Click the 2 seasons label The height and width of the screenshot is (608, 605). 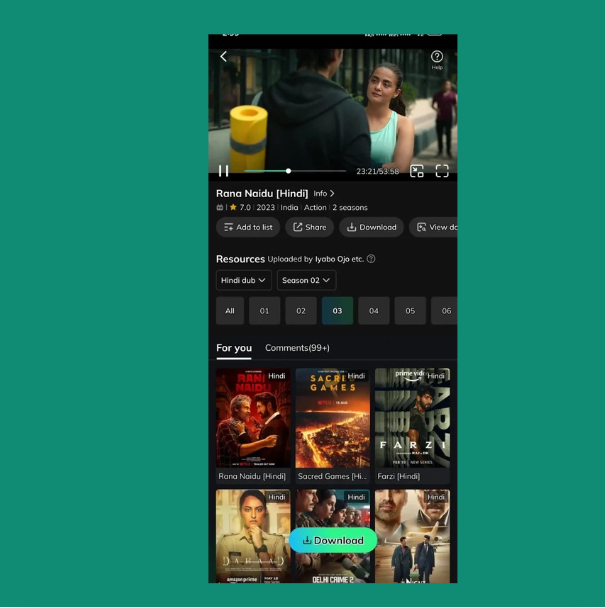(x=350, y=207)
